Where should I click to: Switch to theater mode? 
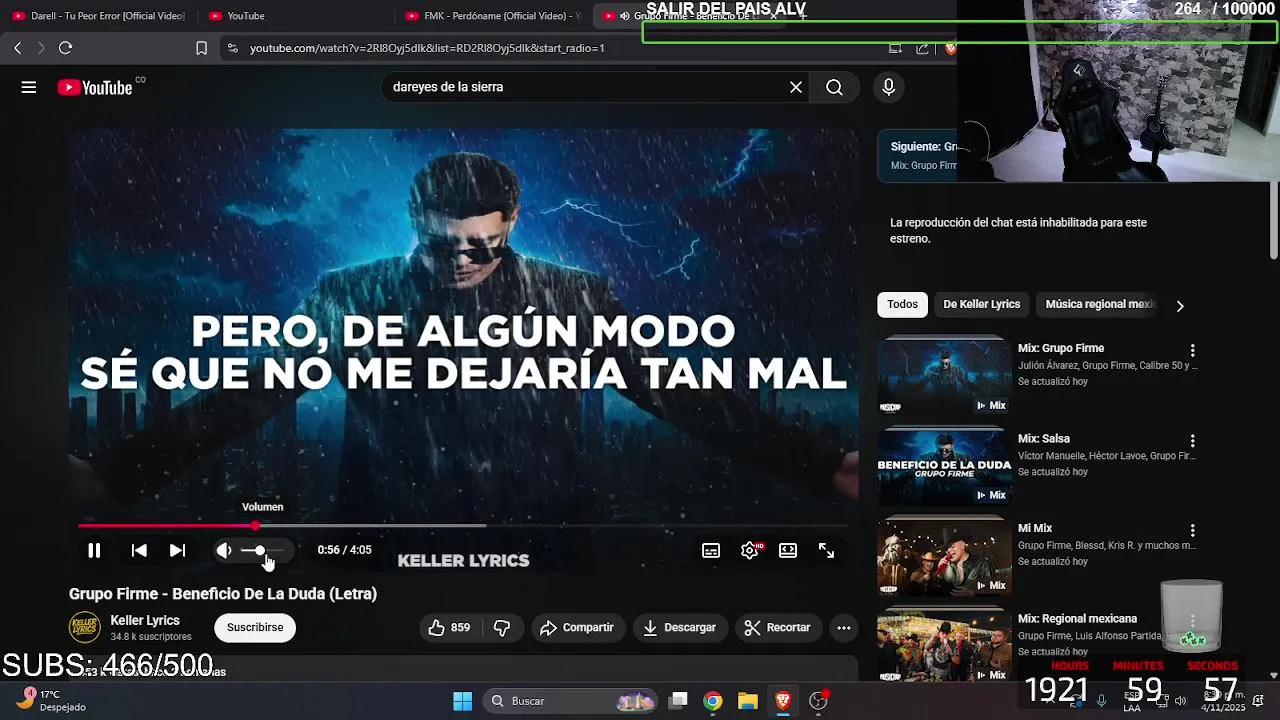click(788, 550)
